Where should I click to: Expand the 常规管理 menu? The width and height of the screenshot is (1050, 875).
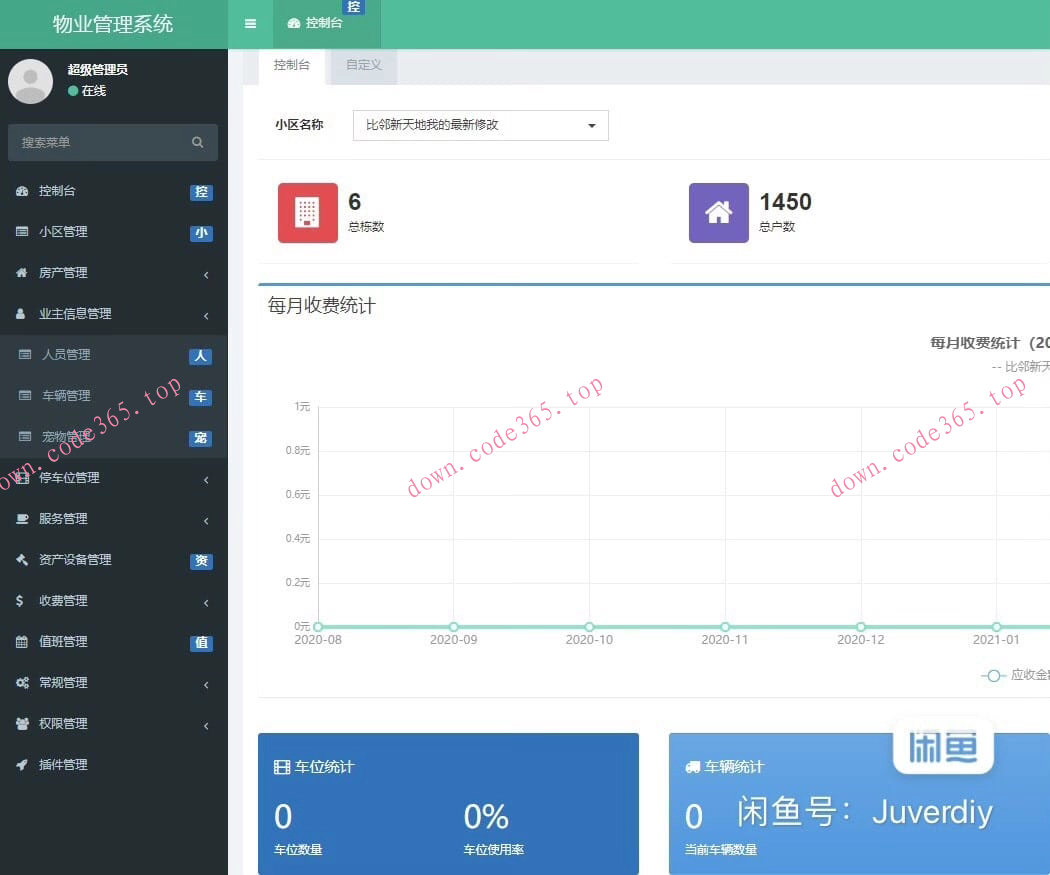(114, 683)
